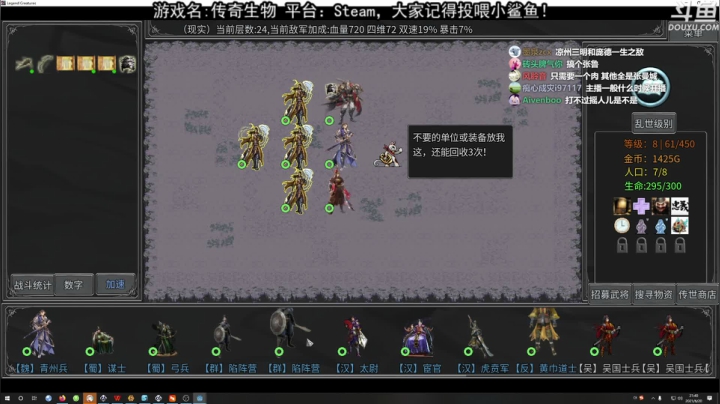
Task: Click the 当前层数:24 enemy bonus status line
Action: [x=328, y=29]
